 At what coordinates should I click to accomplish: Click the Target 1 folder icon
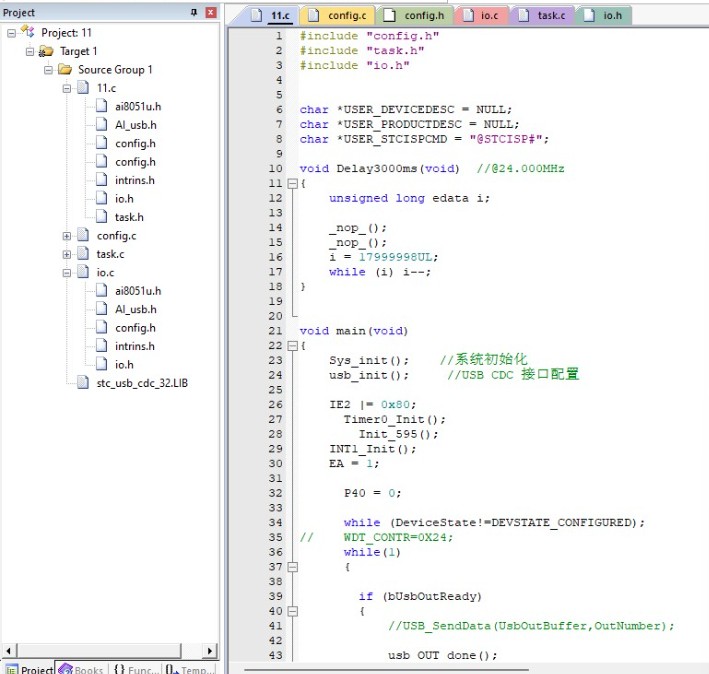(46, 52)
